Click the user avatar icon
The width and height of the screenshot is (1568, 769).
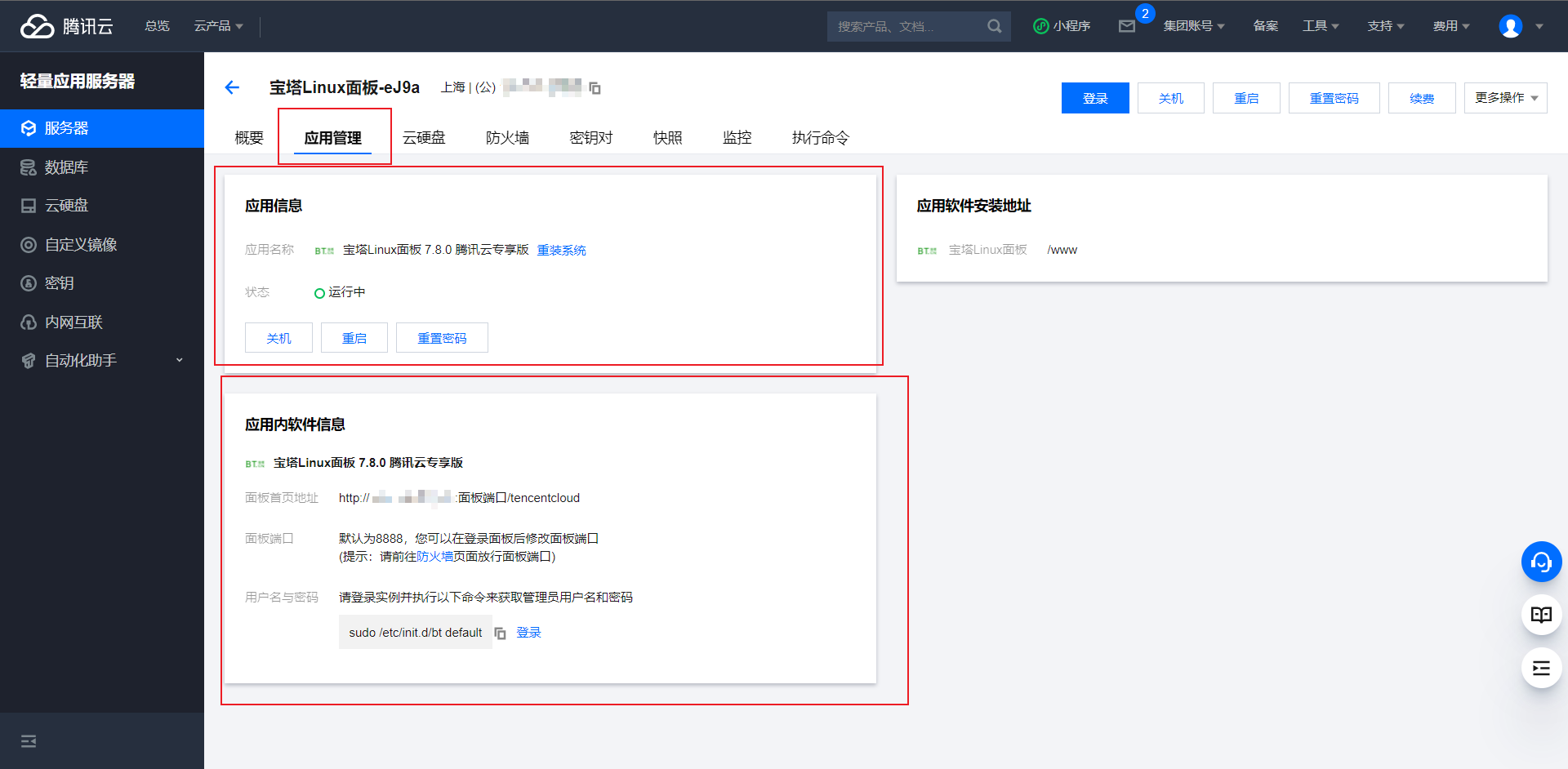(x=1510, y=26)
